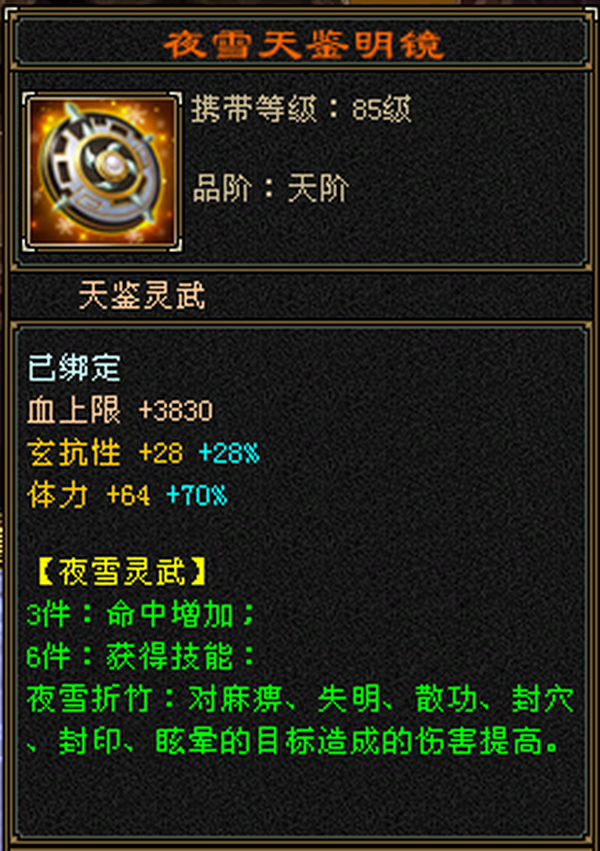
Task: Click the 玄抗性 stat label
Action: [74, 452]
